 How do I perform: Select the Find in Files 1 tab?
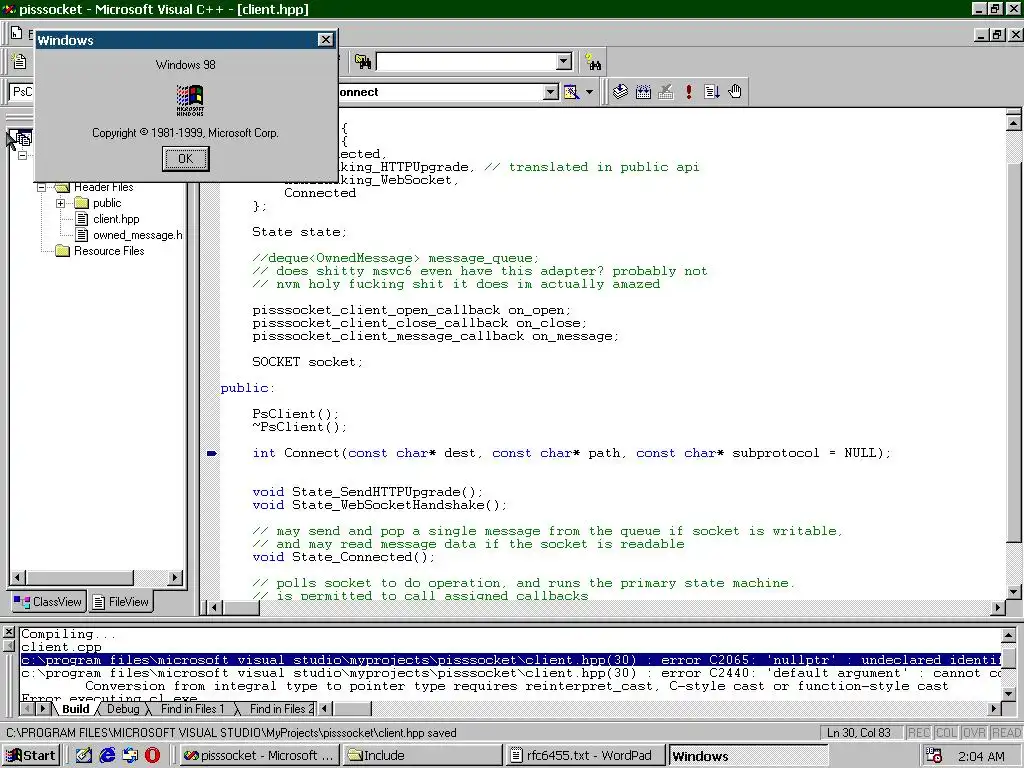click(192, 709)
